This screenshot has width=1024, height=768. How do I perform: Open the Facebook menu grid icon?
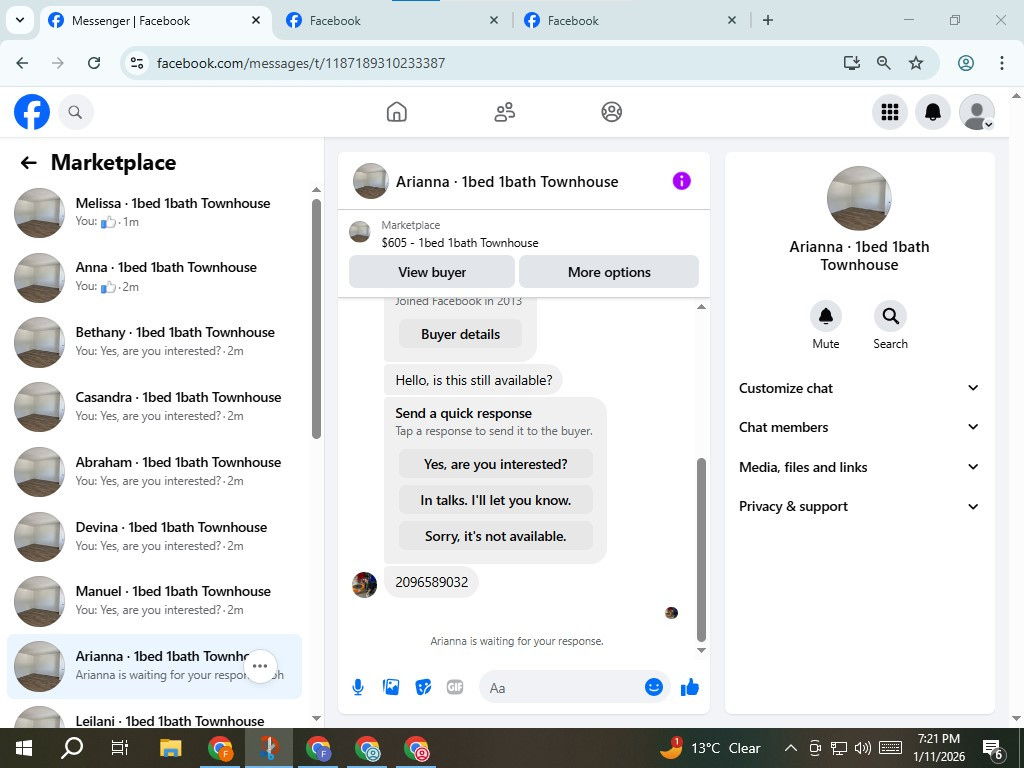click(x=889, y=112)
